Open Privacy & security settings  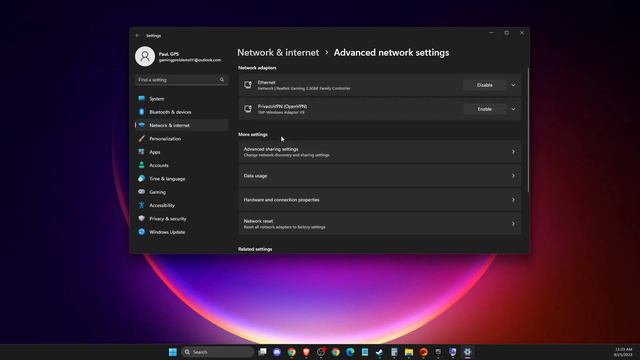click(x=181, y=219)
